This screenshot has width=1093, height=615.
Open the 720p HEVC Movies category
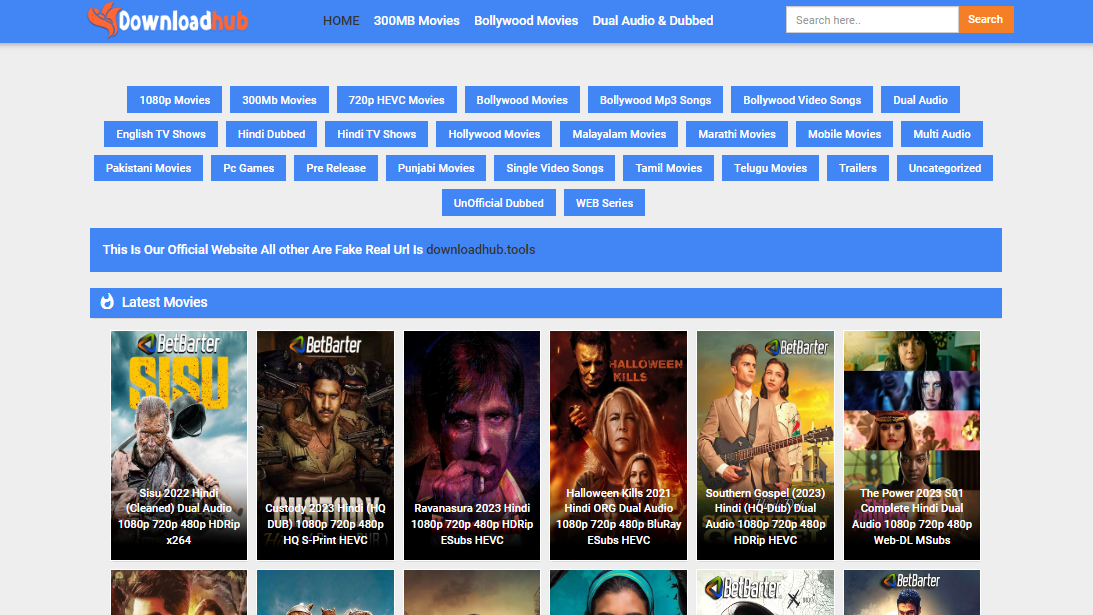pyautogui.click(x=397, y=100)
